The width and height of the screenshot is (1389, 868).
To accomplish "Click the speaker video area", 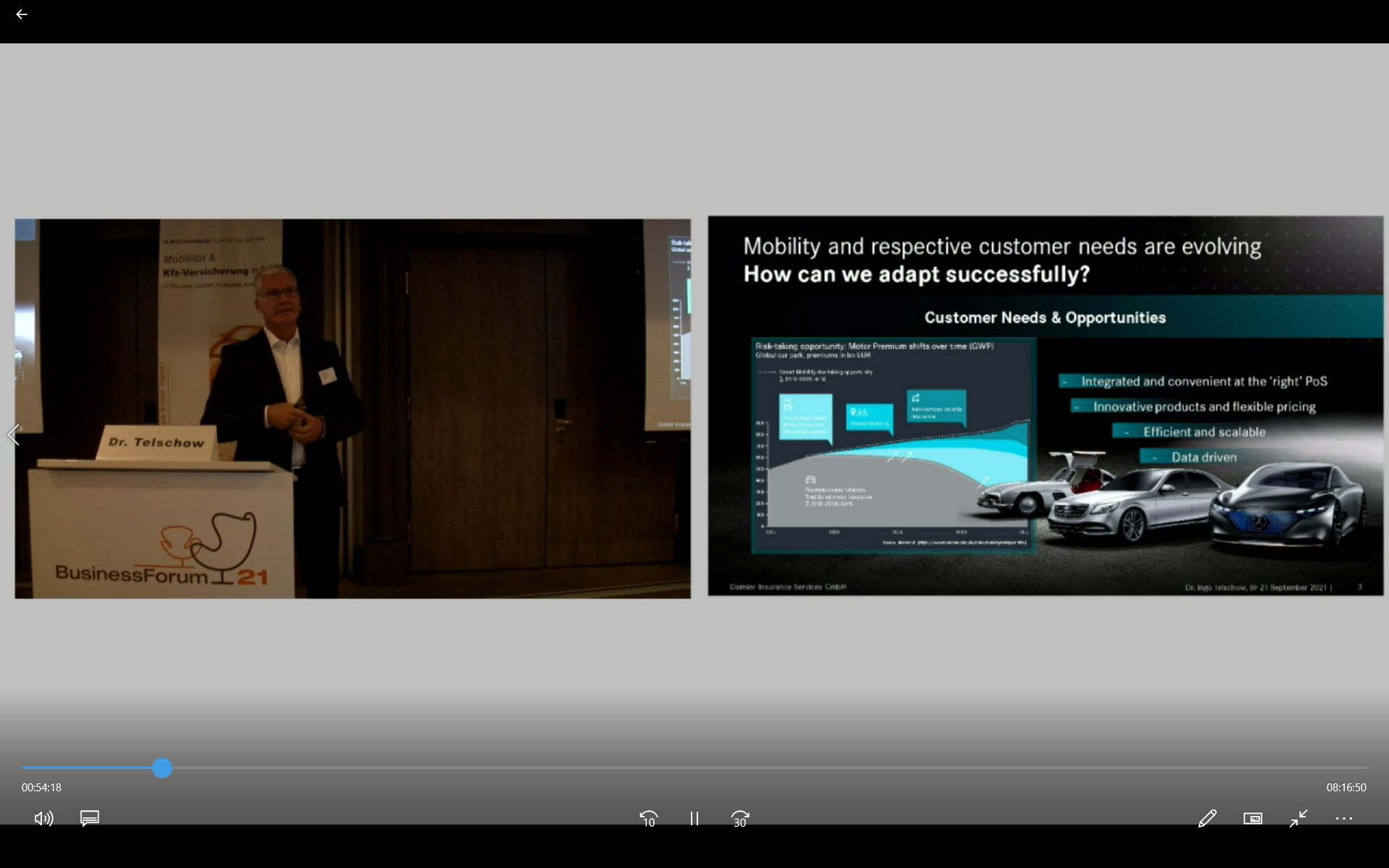I will coord(352,409).
